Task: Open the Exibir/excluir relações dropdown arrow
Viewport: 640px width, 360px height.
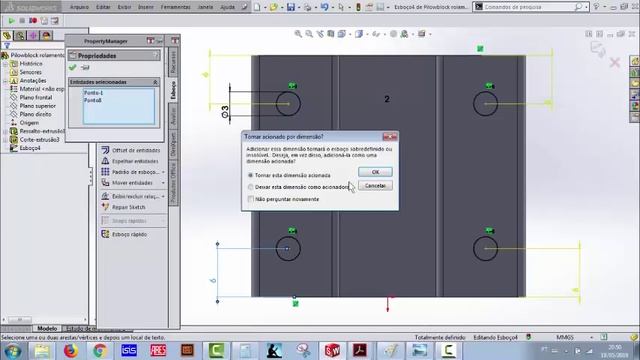Action: coord(163,196)
